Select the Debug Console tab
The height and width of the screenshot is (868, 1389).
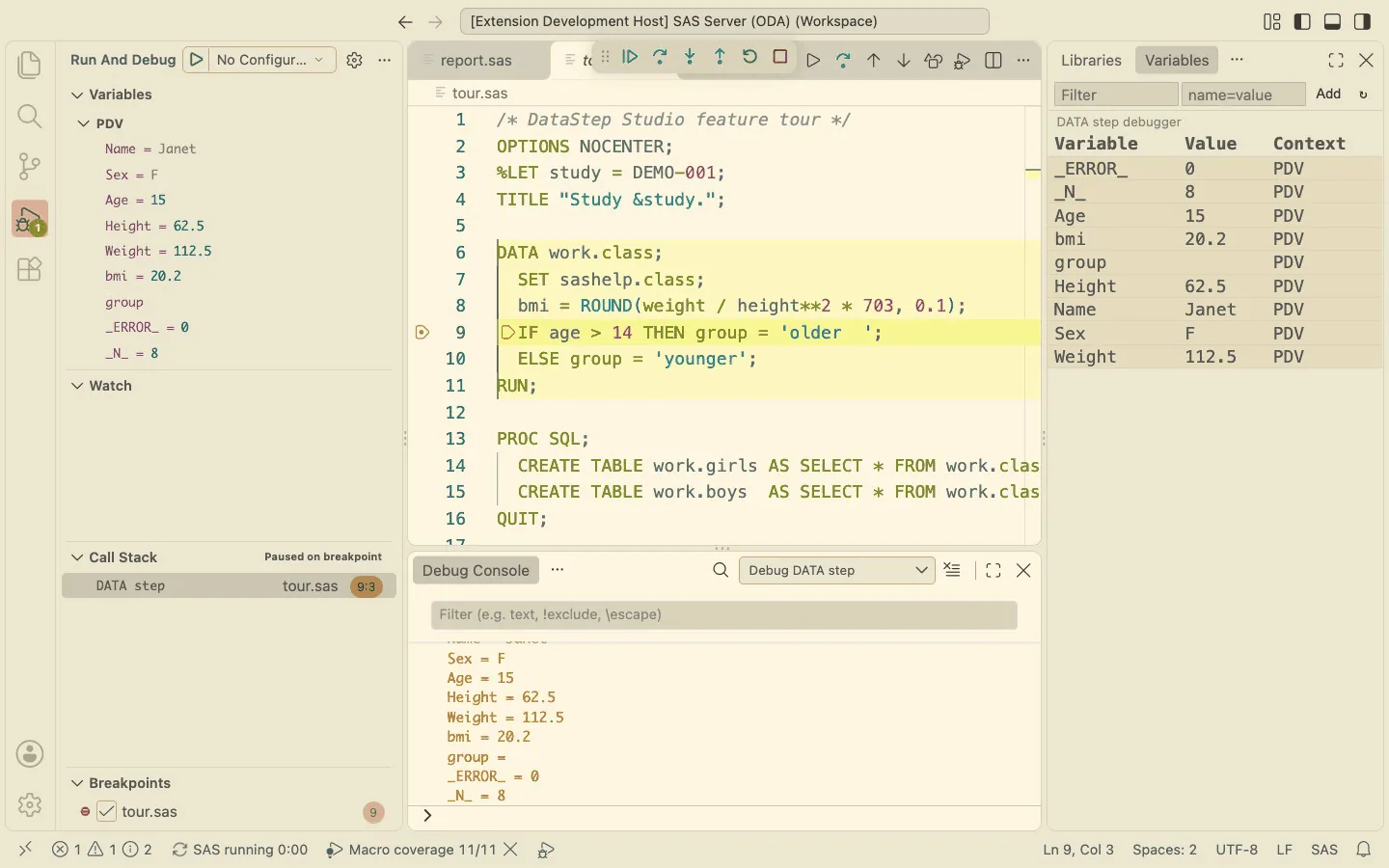point(476,571)
